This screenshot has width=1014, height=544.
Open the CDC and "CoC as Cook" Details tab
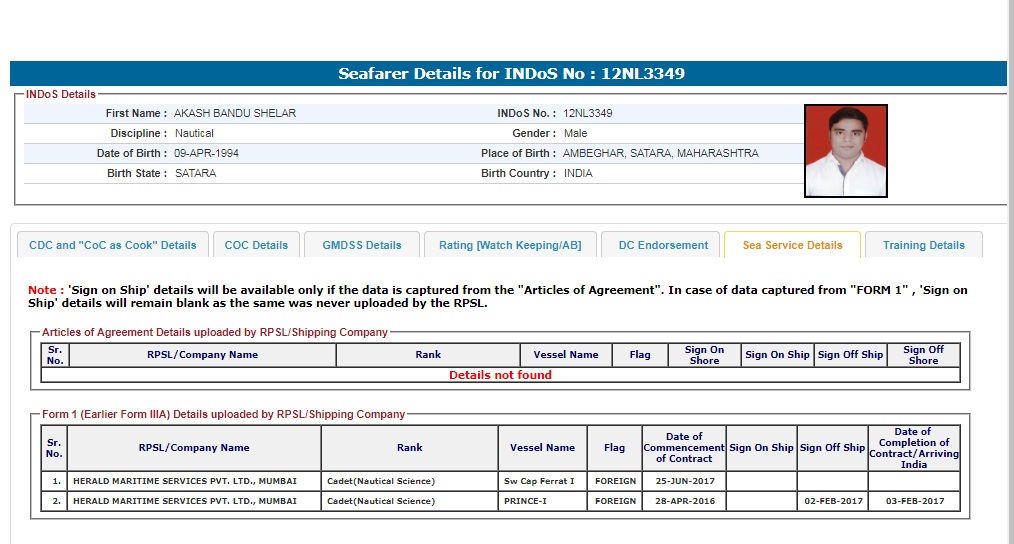tap(113, 245)
